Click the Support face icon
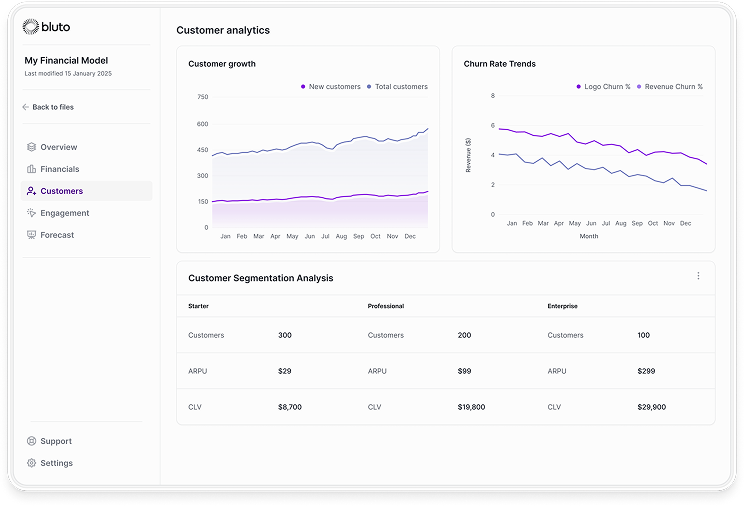The height and width of the screenshot is (506, 744). coord(32,441)
